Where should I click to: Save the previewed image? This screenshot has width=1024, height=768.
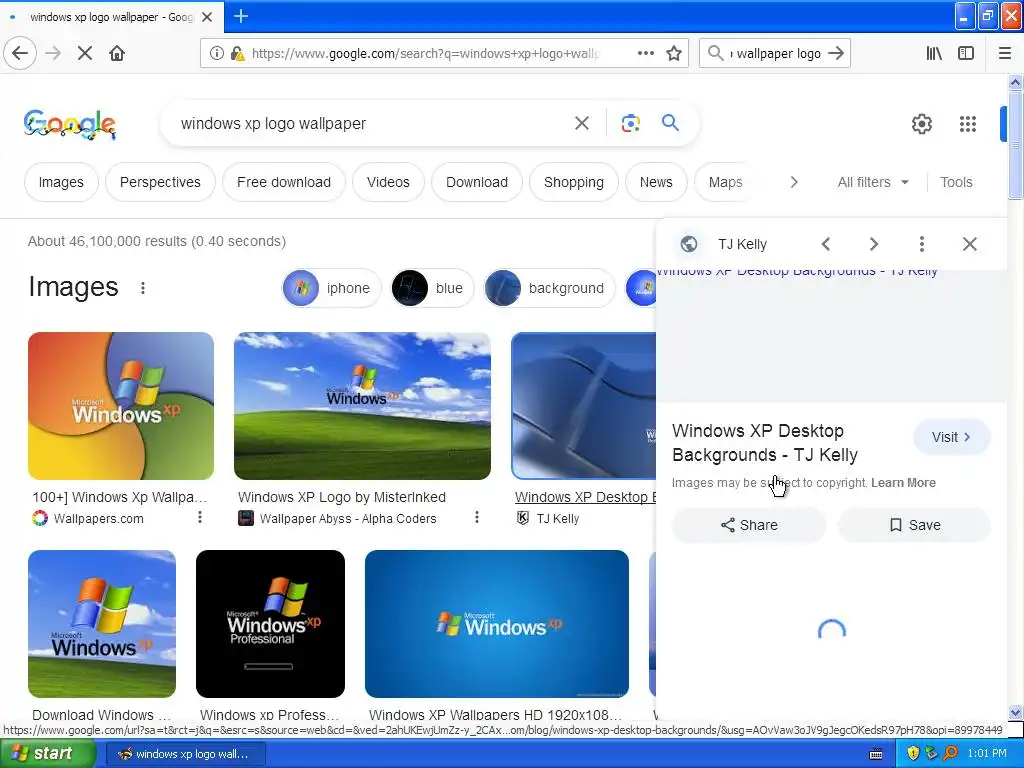tap(914, 525)
